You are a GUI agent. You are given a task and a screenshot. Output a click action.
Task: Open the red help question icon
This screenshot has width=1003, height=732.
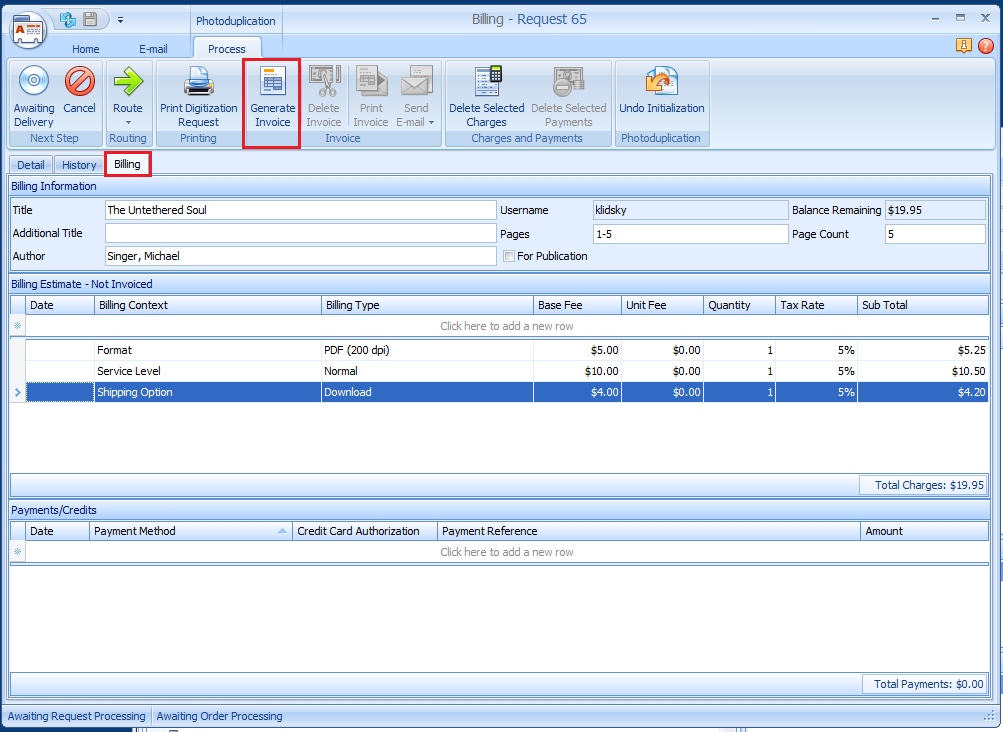[985, 45]
